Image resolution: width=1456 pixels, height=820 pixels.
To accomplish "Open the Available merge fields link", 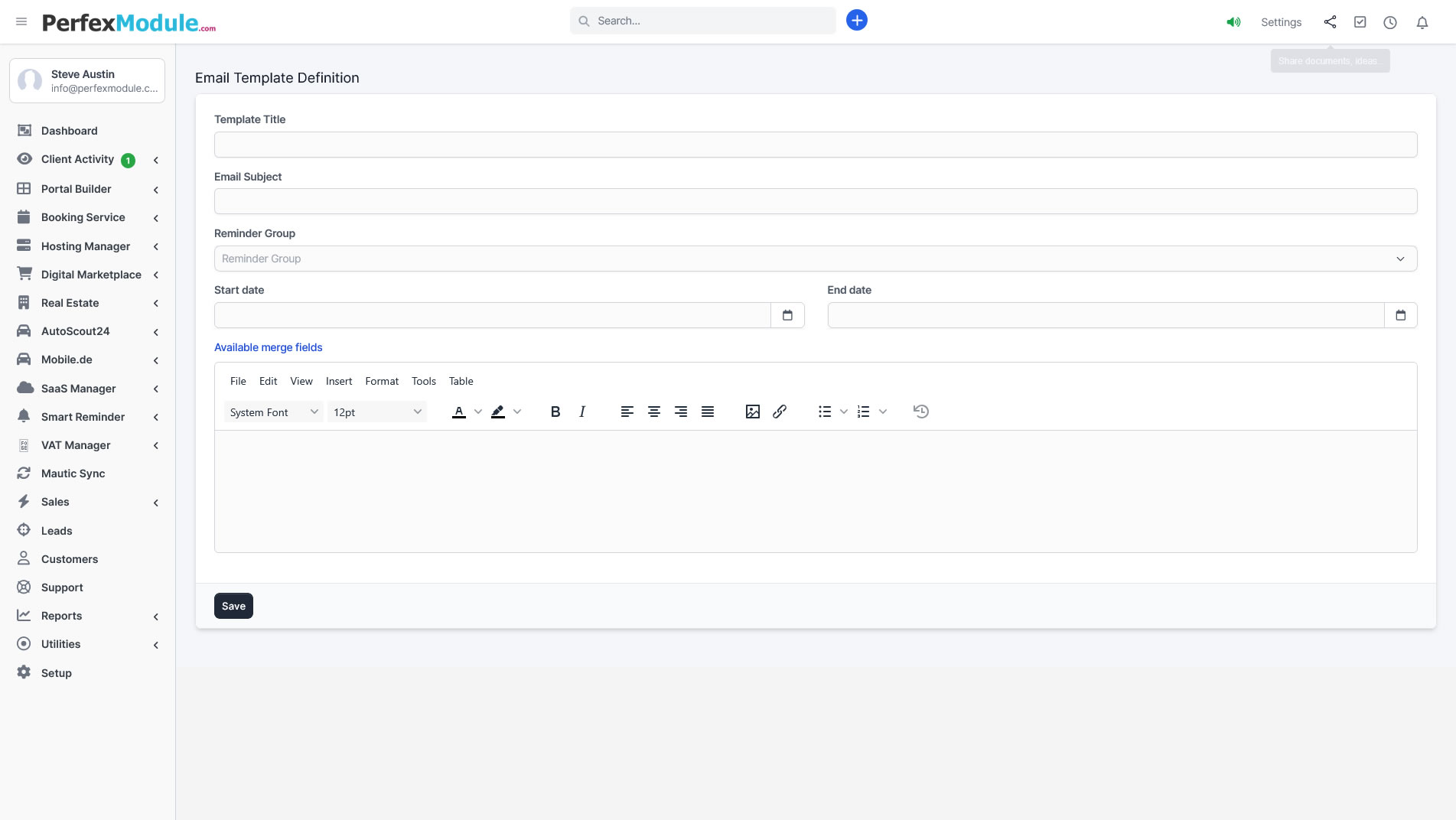I will tap(268, 347).
